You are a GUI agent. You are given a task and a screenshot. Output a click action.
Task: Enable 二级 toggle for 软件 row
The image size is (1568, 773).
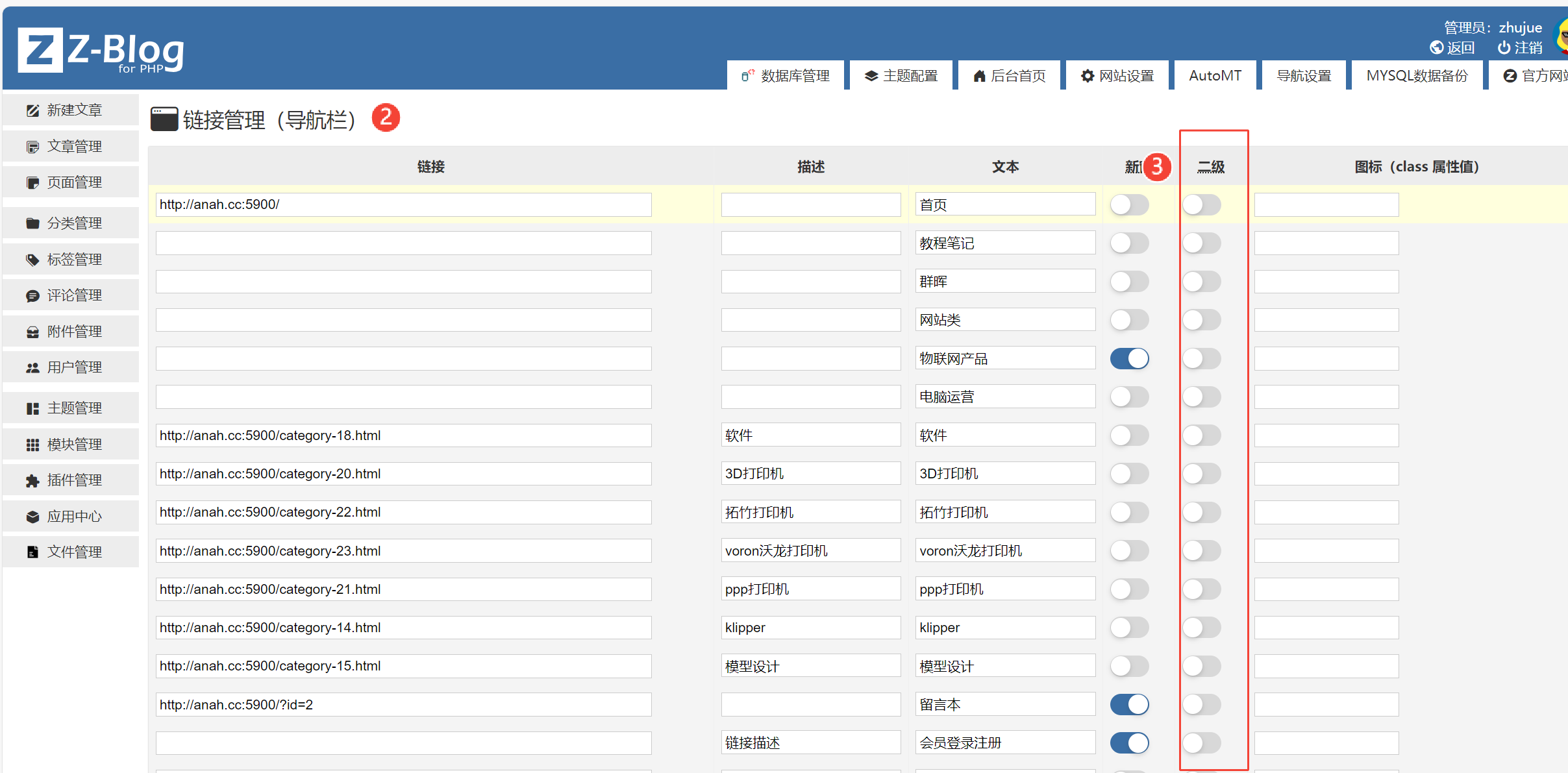pyautogui.click(x=1201, y=436)
